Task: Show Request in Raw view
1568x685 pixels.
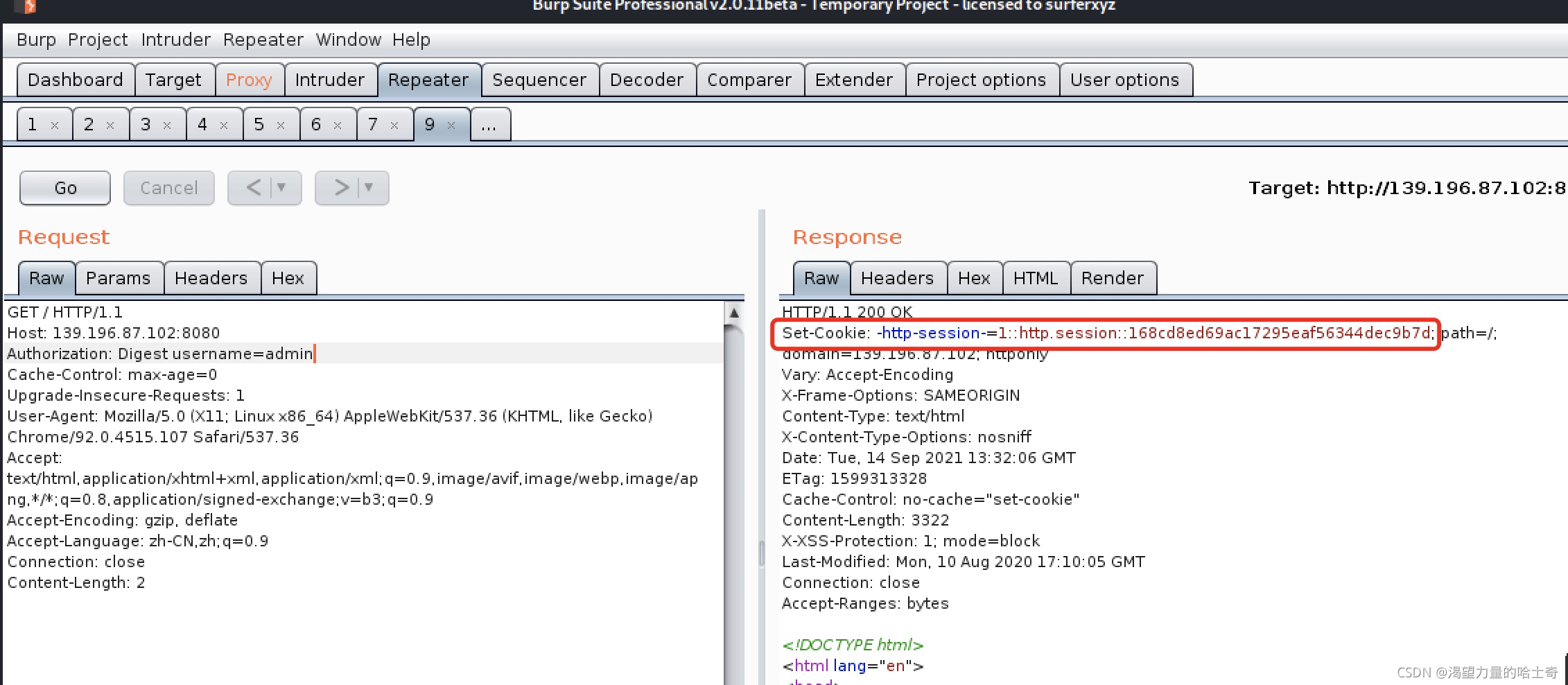Action: click(46, 279)
